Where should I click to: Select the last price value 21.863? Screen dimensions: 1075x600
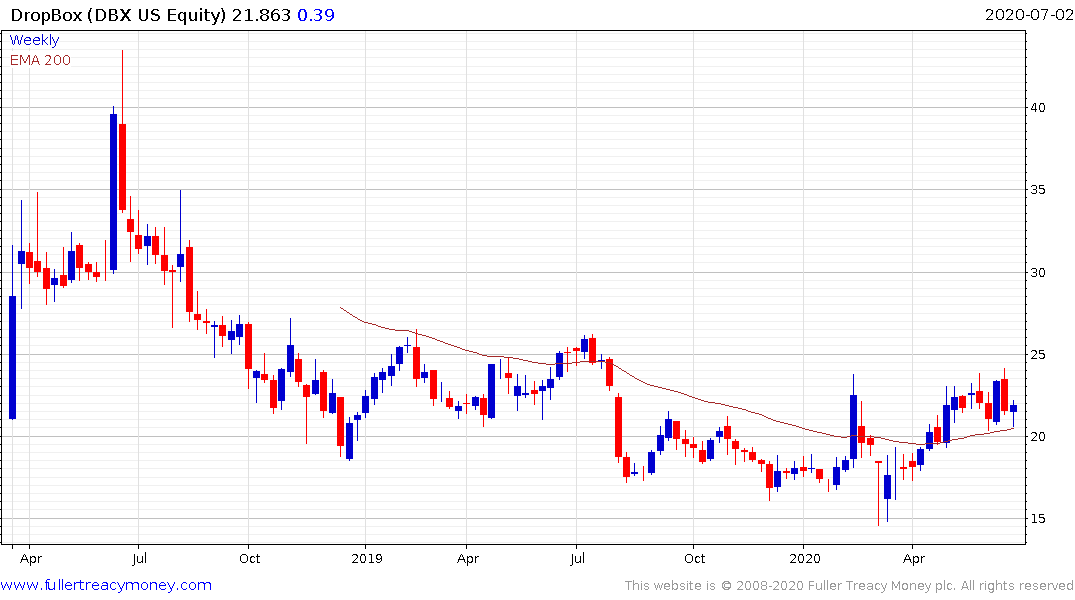(261, 14)
